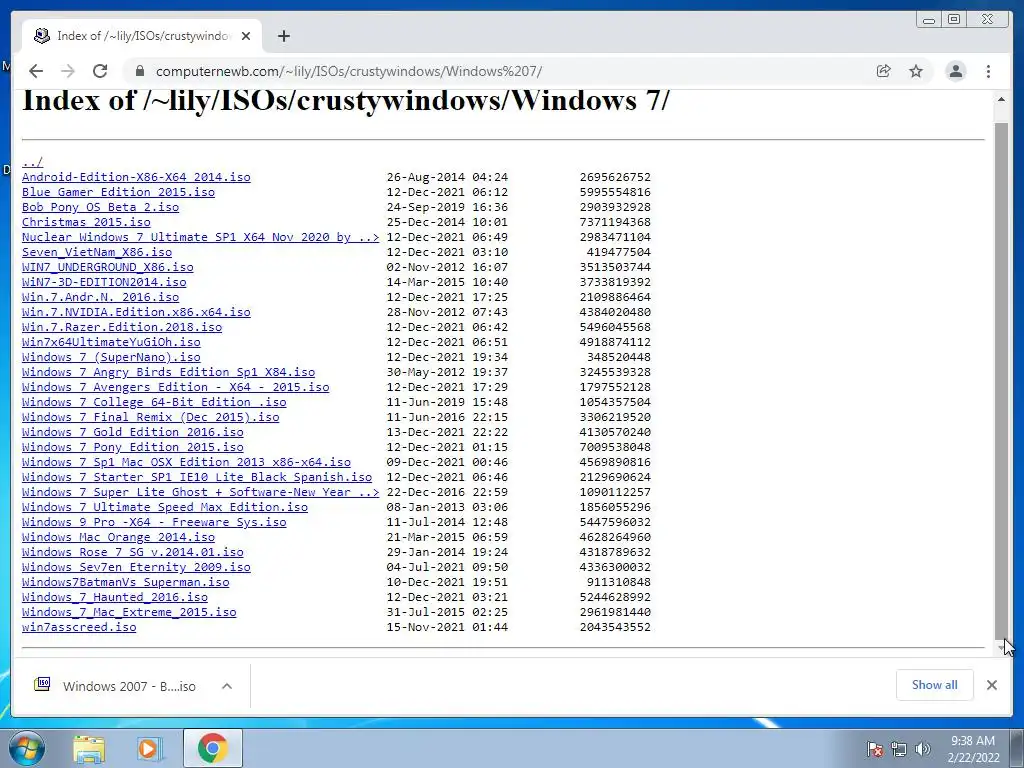Open Windows7BatmanVs Superman.iso link
This screenshot has width=1024, height=768.
click(125, 583)
